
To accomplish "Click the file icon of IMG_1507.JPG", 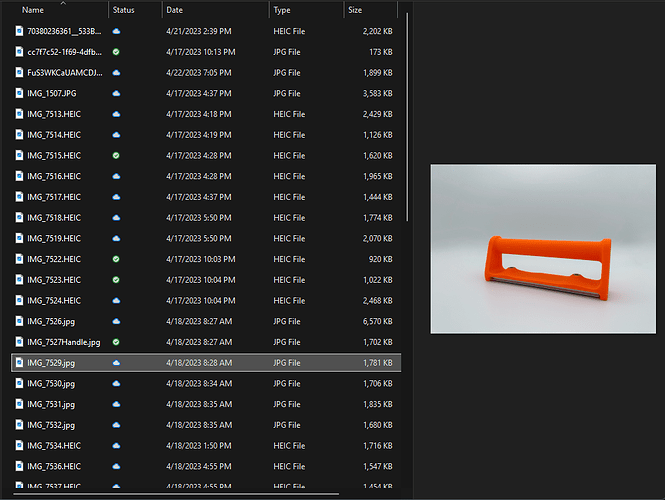I will 19,93.
